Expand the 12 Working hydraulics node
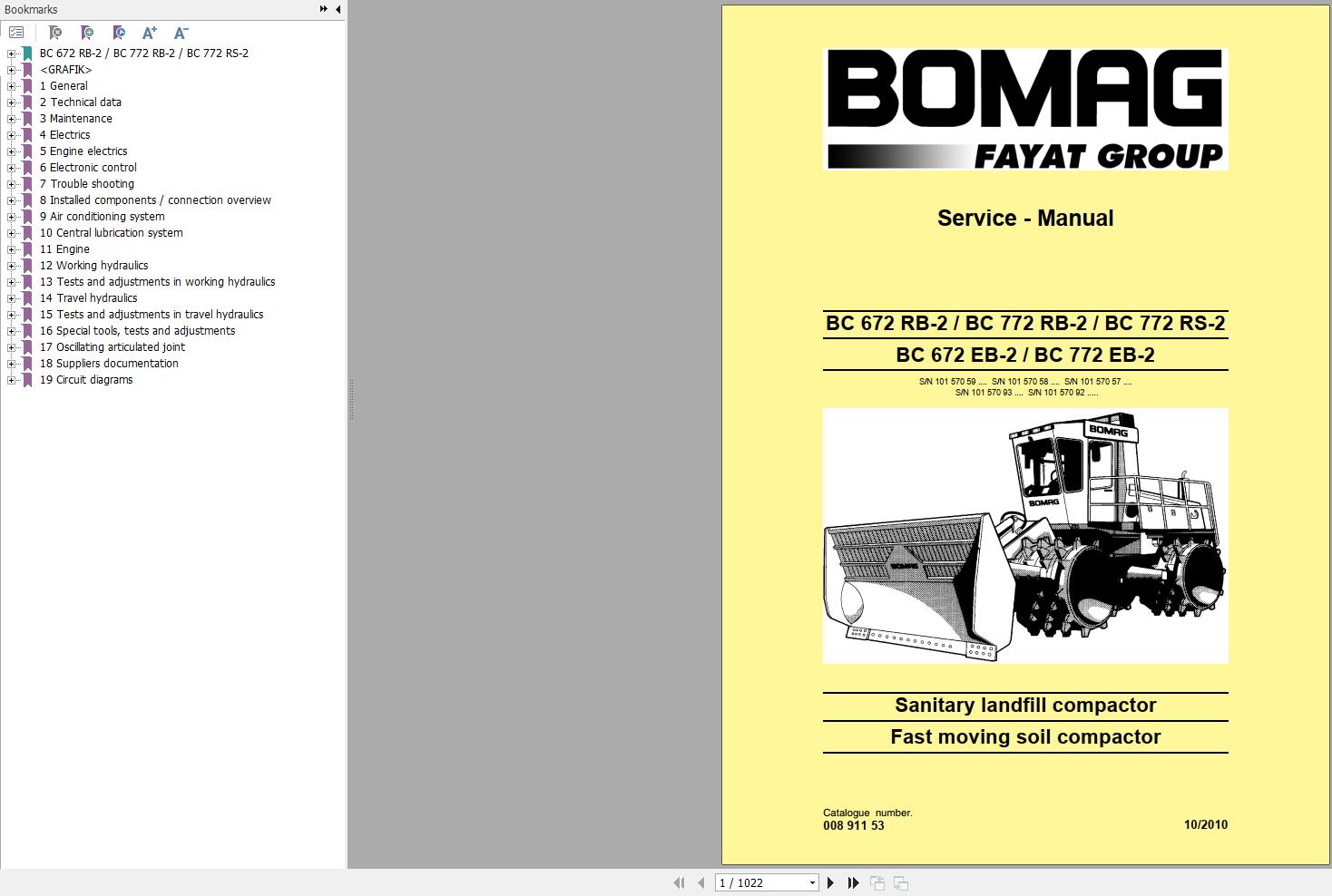 [11, 266]
